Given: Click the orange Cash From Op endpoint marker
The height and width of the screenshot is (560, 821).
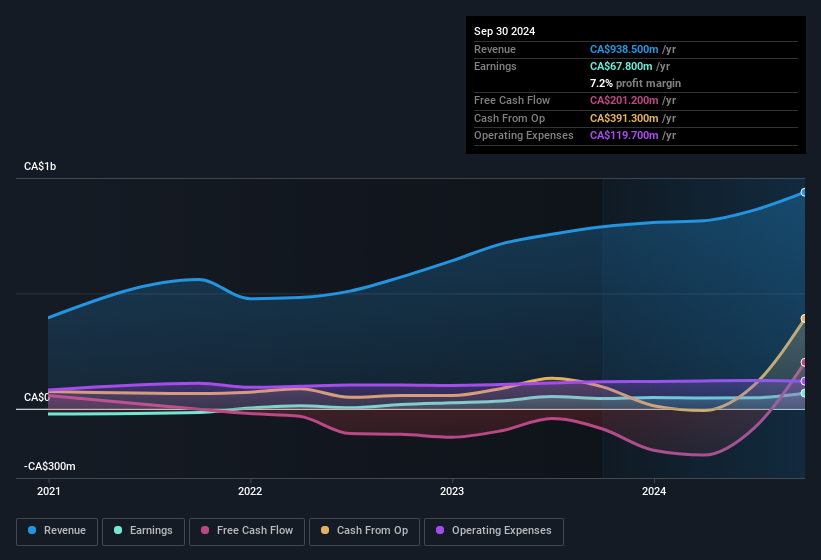Looking at the screenshot, I should [x=804, y=319].
